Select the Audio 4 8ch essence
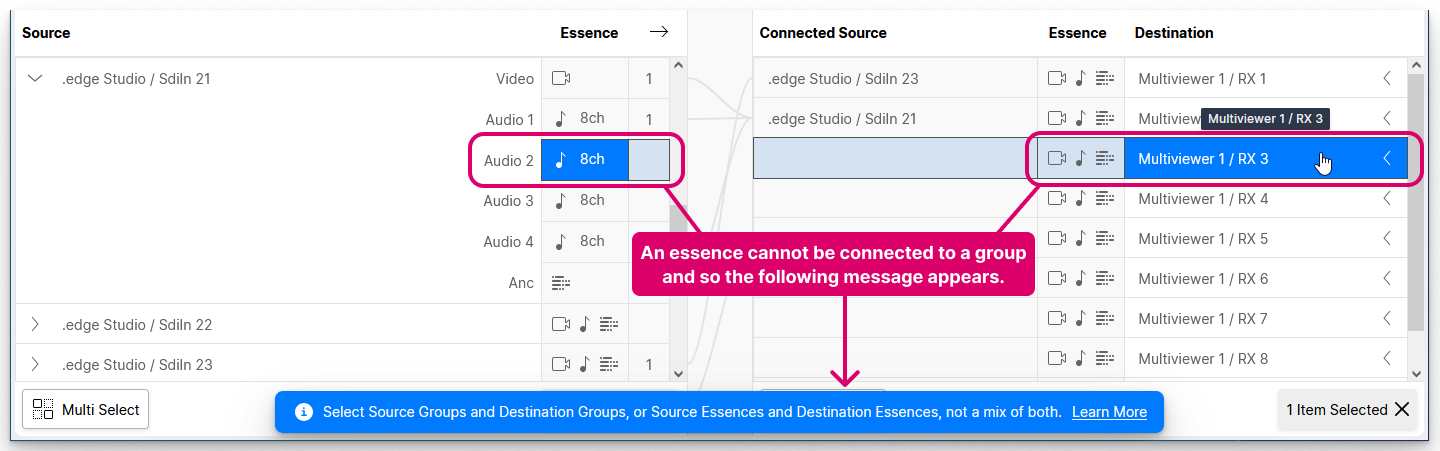This screenshot has width=1440, height=451. 584,242
